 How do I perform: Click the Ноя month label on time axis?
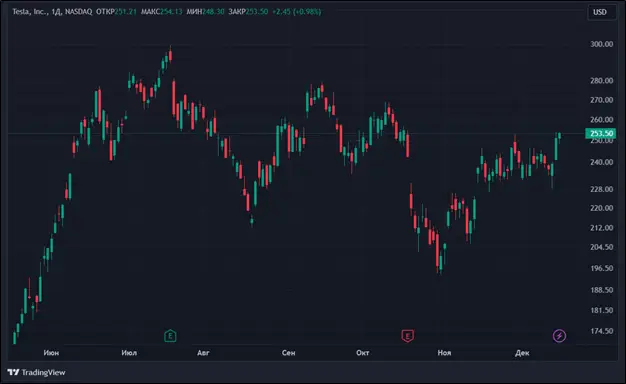tap(444, 352)
